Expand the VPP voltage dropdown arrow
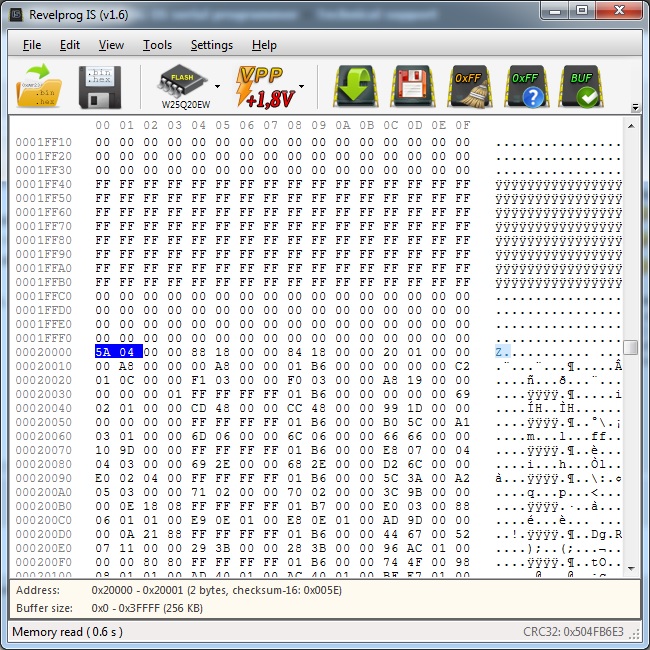Image resolution: width=650 pixels, height=650 pixels. coord(301,87)
